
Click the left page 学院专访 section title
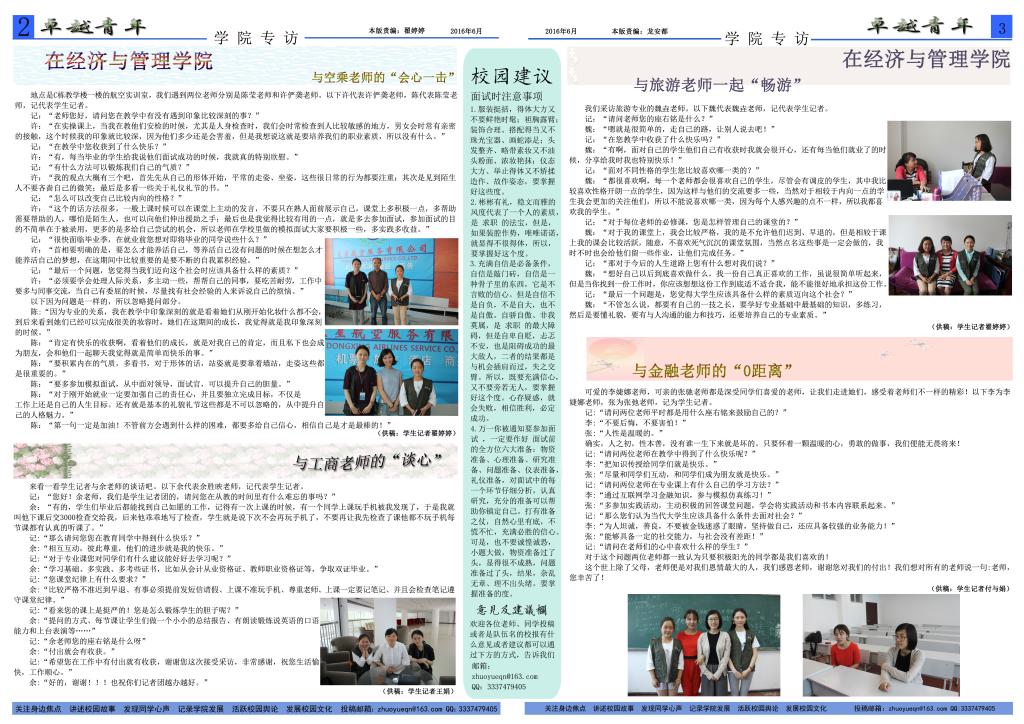click(x=256, y=38)
